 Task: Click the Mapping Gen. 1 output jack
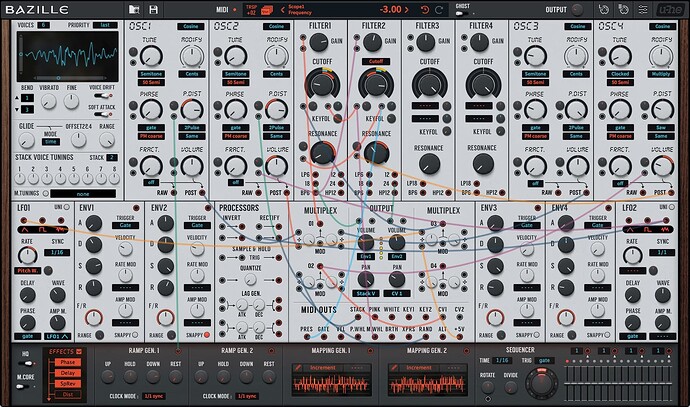click(370, 351)
